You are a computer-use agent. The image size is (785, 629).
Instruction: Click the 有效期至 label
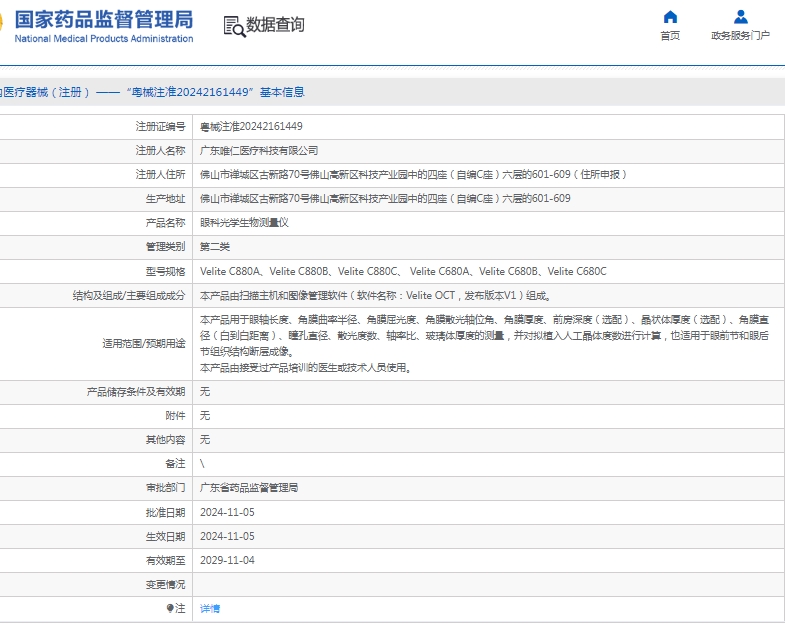tap(165, 560)
